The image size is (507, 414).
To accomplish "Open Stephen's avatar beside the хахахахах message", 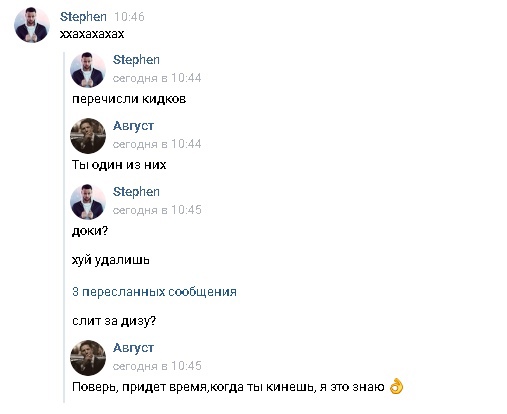I will (32, 25).
